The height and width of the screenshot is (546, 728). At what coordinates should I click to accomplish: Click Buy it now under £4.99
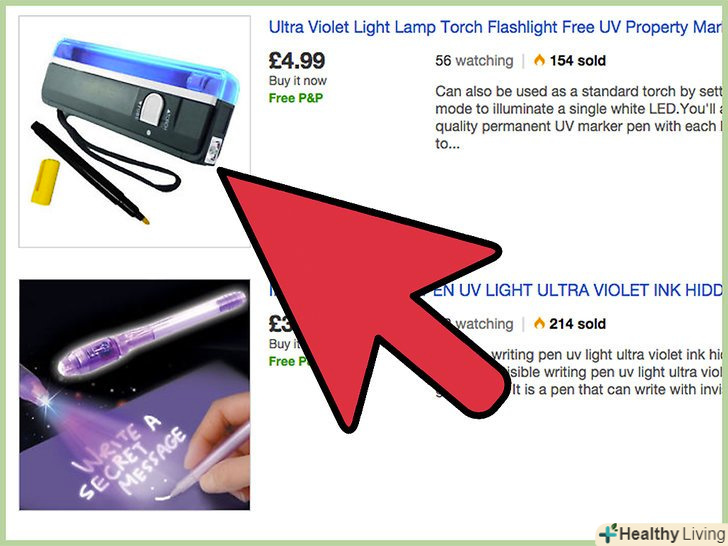(298, 81)
